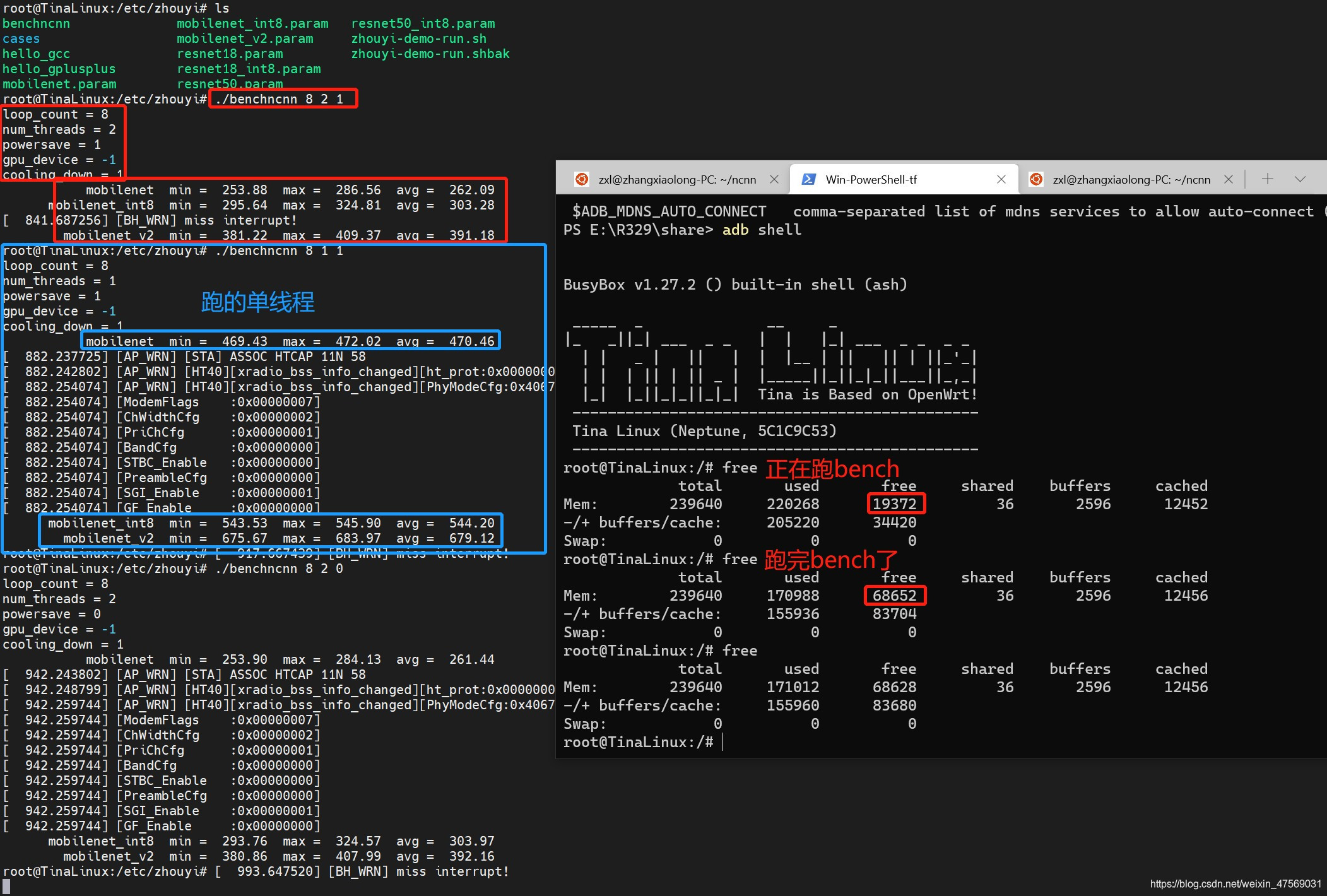This screenshot has height=896, width=1327.
Task: Click the cursor at bottom of left terminal
Action: pos(6,887)
